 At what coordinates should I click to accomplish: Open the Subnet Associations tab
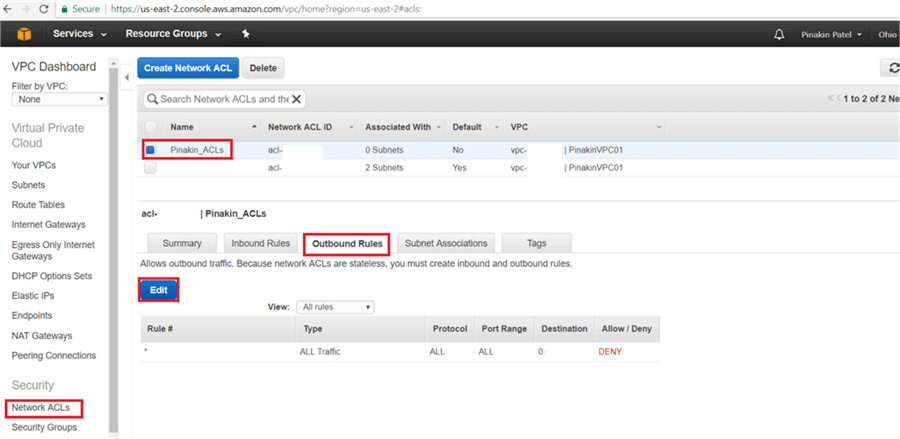click(446, 243)
